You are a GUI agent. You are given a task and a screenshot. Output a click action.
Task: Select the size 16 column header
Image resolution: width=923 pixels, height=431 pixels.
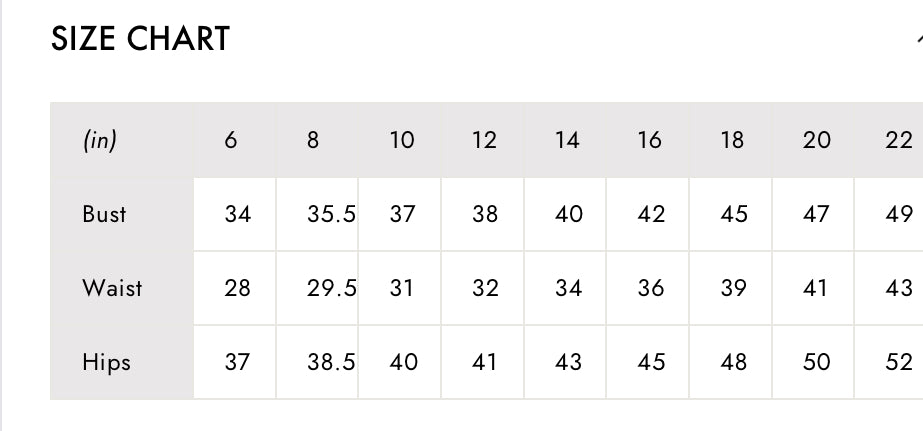[650, 140]
